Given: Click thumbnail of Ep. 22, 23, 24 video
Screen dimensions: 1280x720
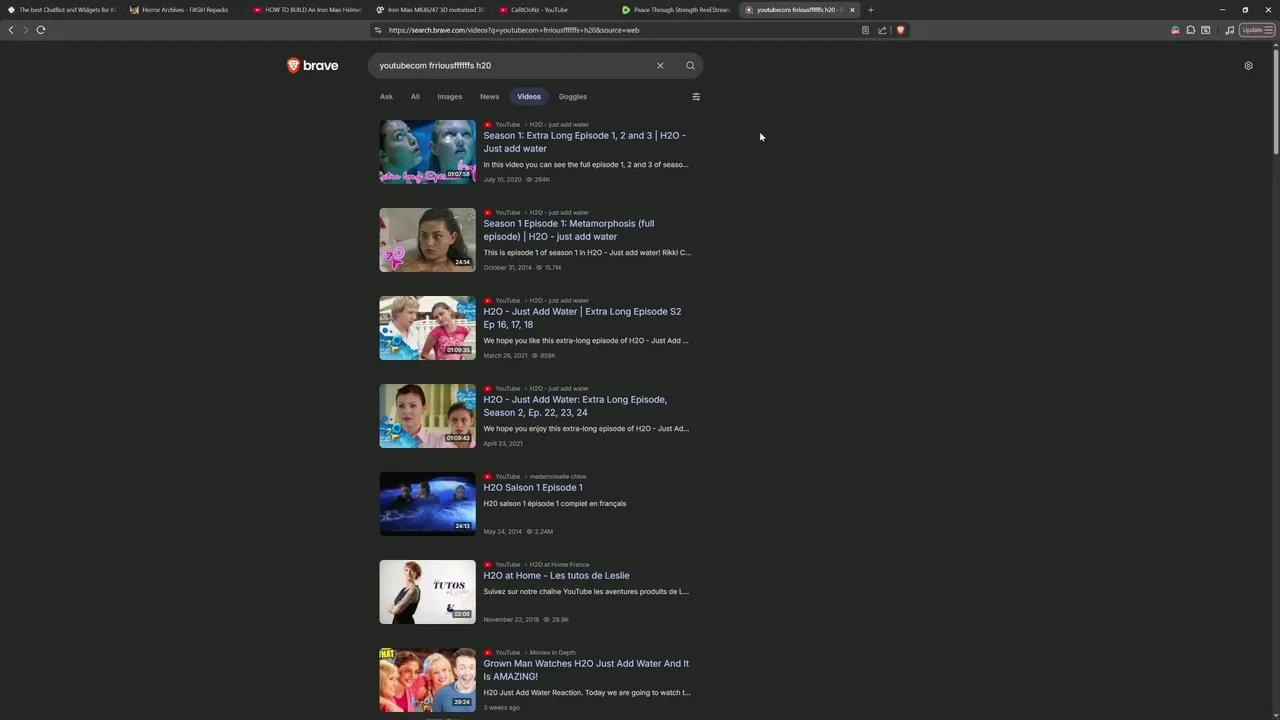Looking at the screenshot, I should [427, 416].
